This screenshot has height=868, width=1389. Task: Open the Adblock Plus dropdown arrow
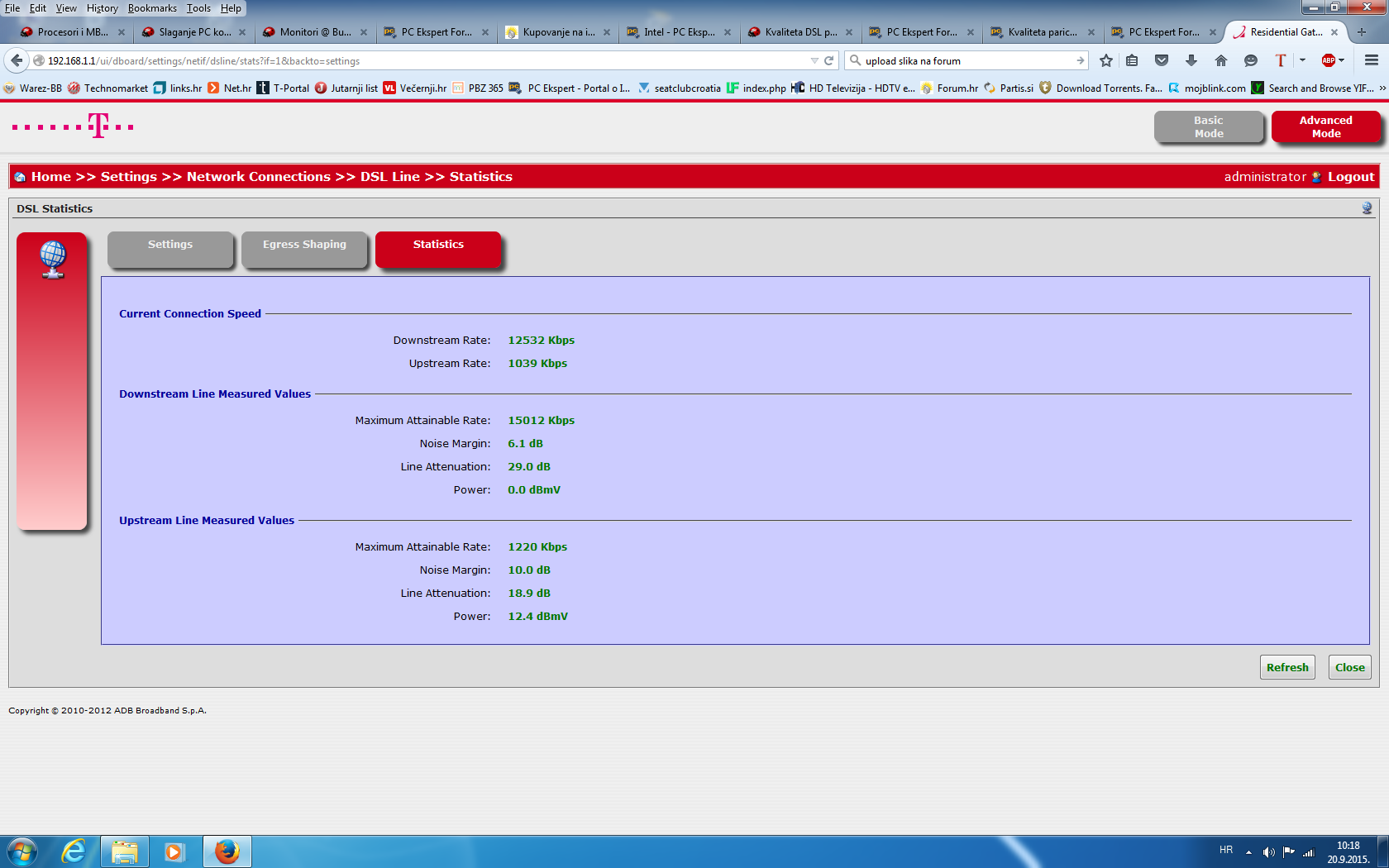click(x=1341, y=60)
